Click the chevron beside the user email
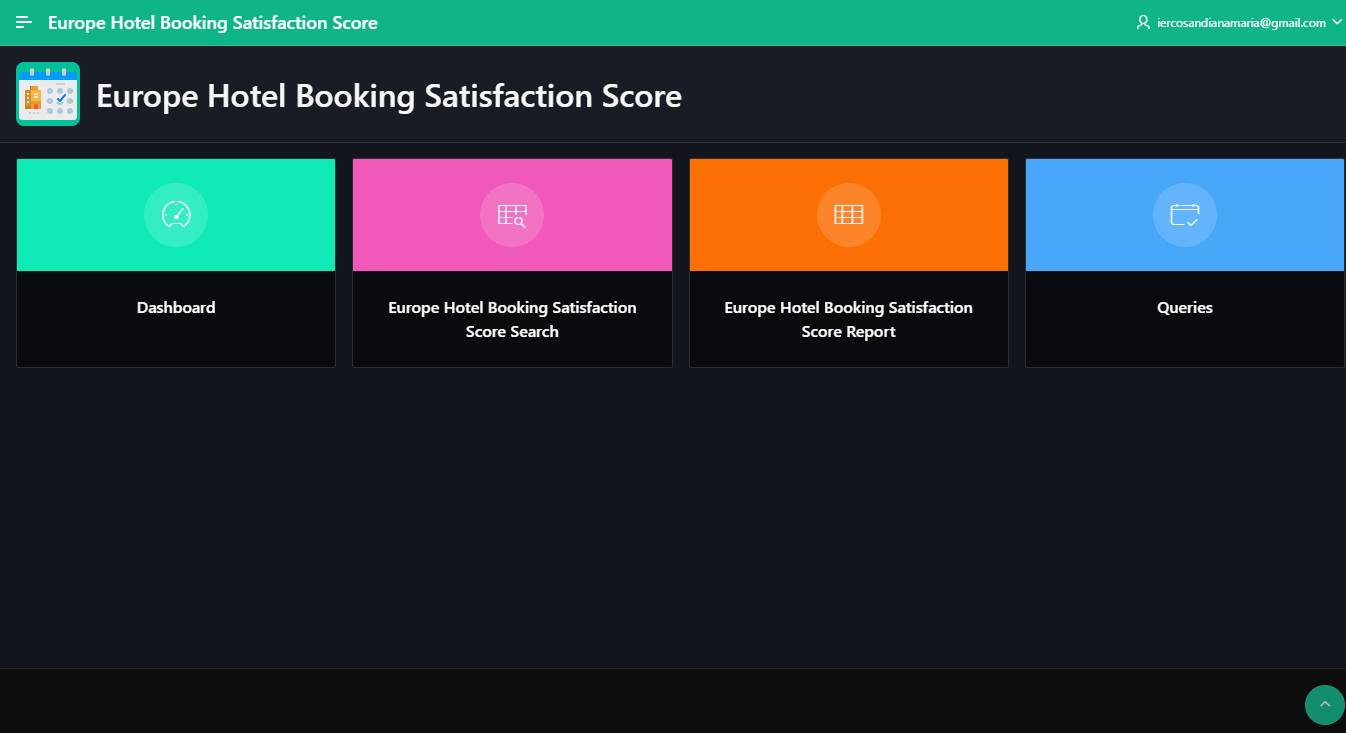Viewport: 1346px width, 733px height. [1336, 22]
